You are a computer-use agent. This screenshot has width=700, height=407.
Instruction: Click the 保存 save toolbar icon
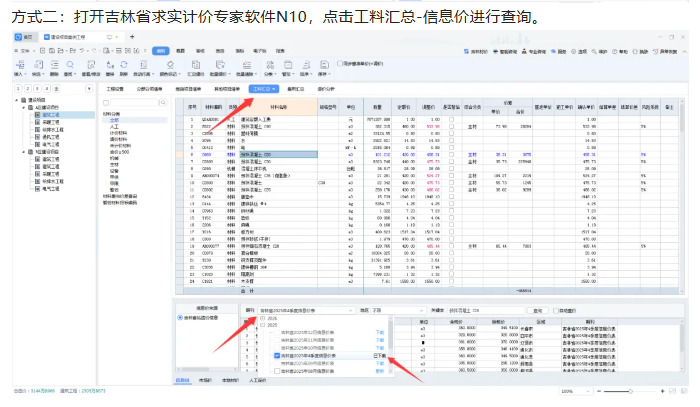pos(325,65)
